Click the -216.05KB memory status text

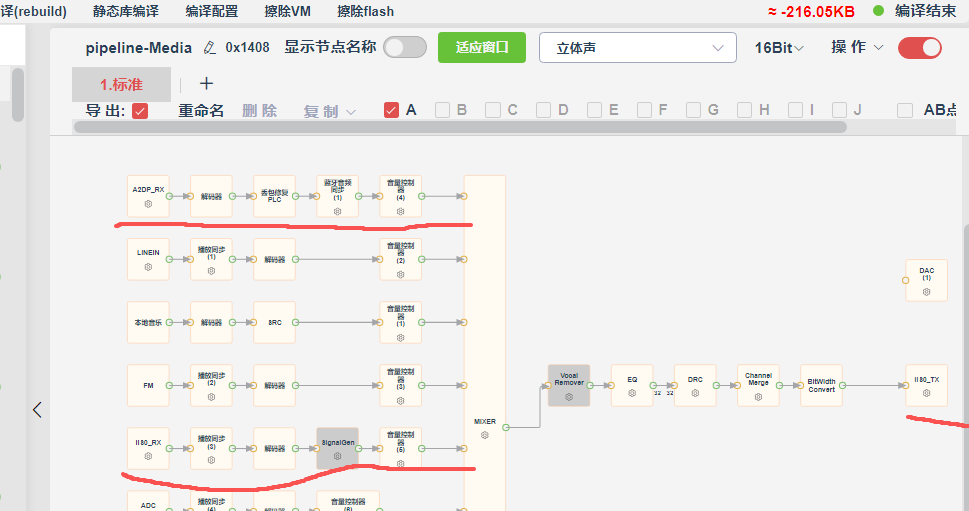pos(811,12)
